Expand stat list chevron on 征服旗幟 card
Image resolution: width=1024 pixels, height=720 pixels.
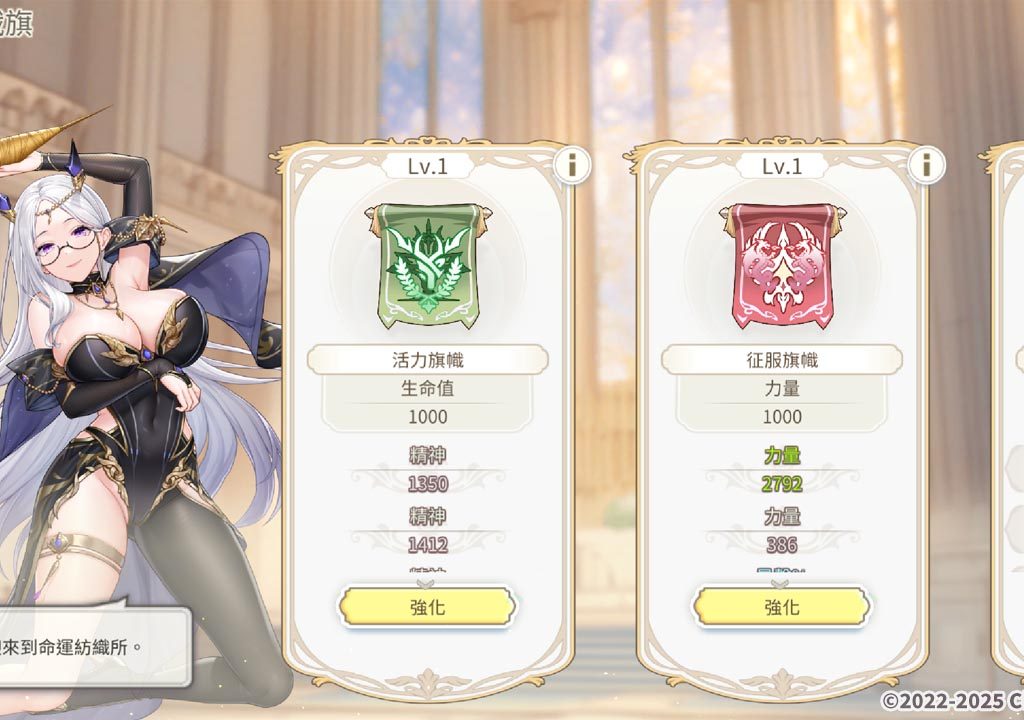pos(780,582)
